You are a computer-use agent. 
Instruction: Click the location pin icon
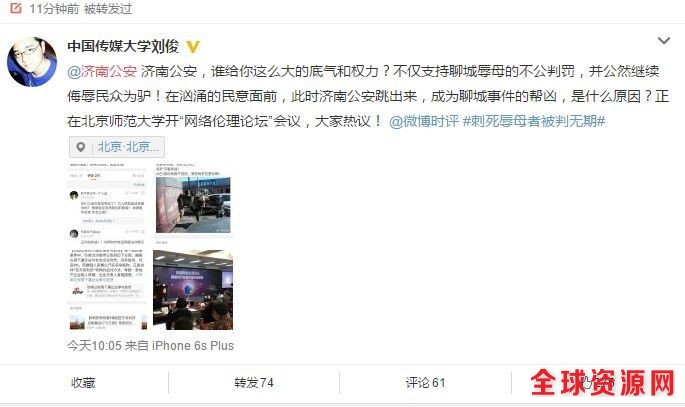(81, 147)
